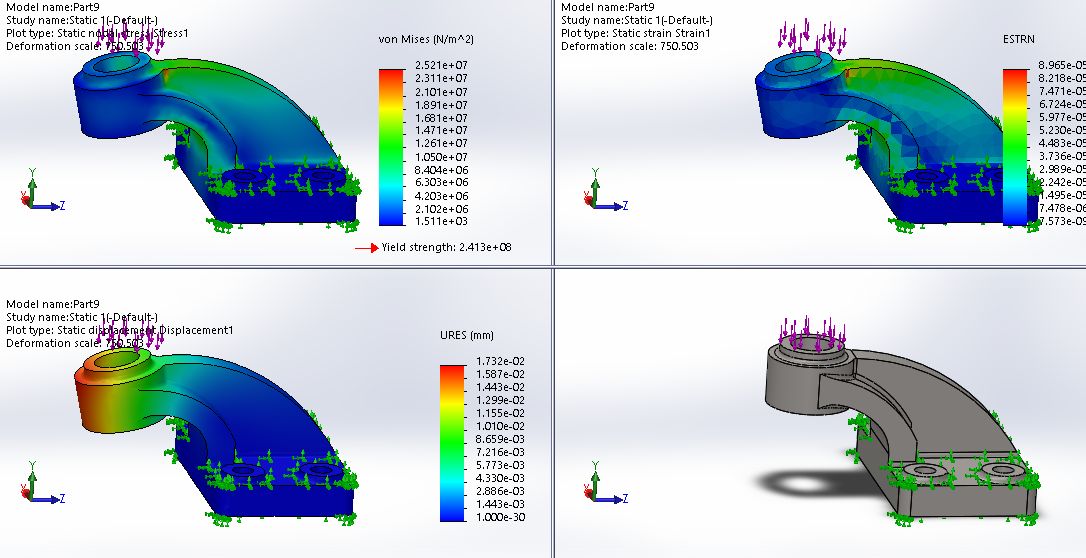Viewport: 1086px width, 558px height.
Task: Click 'Model name:Part9' in the strain plot viewport
Action: [607, 7]
